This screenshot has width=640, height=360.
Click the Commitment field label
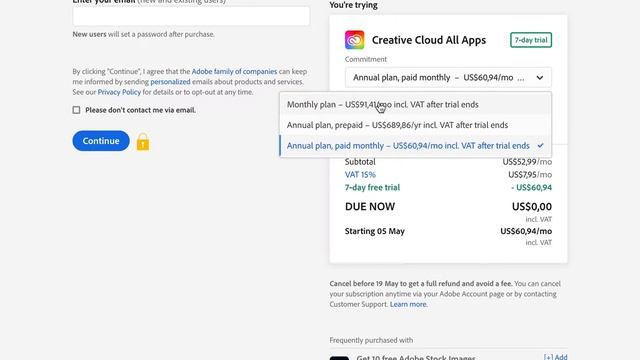point(366,59)
